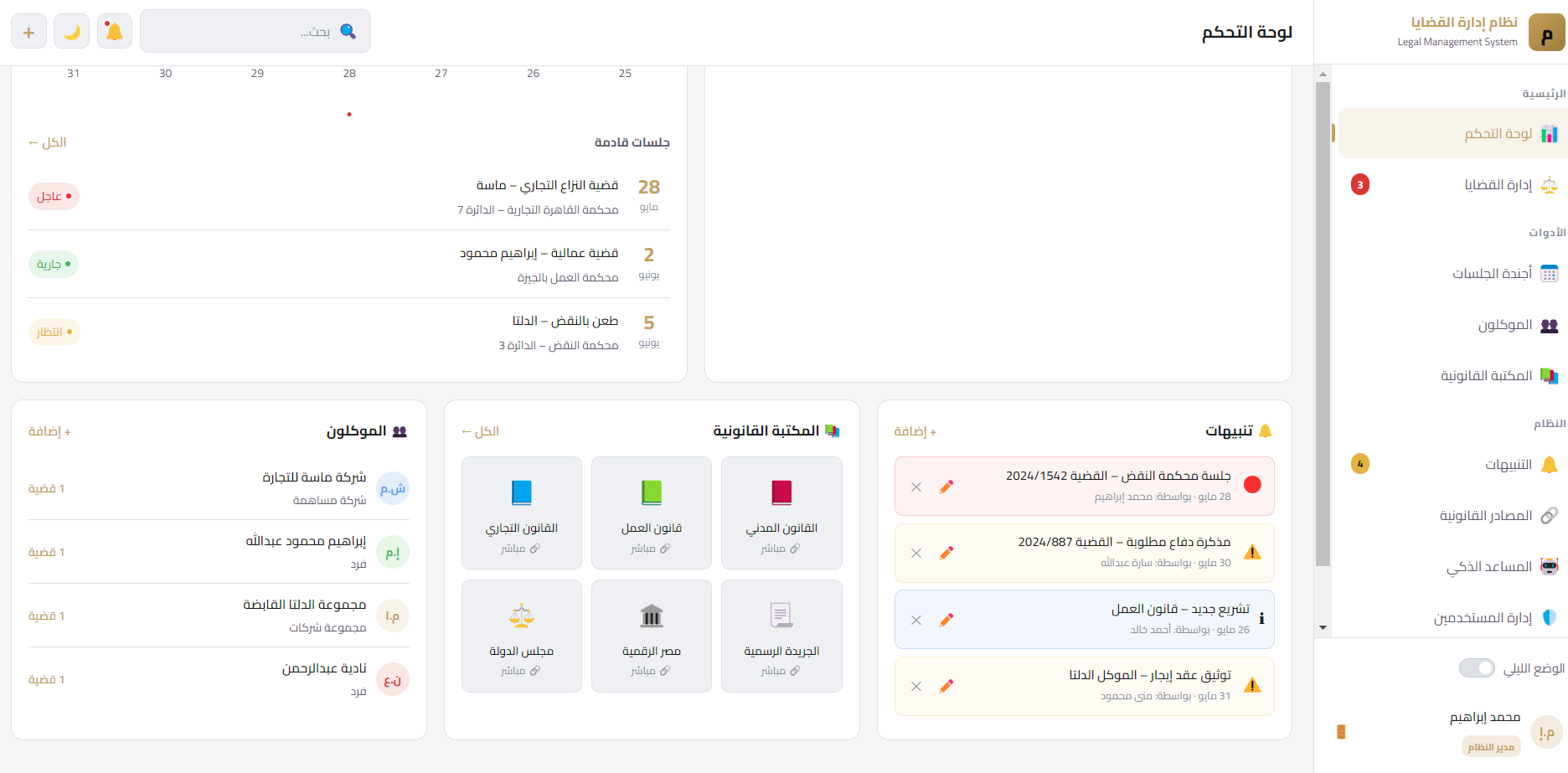Open مصر الرقمية bank icon card

[x=652, y=636]
